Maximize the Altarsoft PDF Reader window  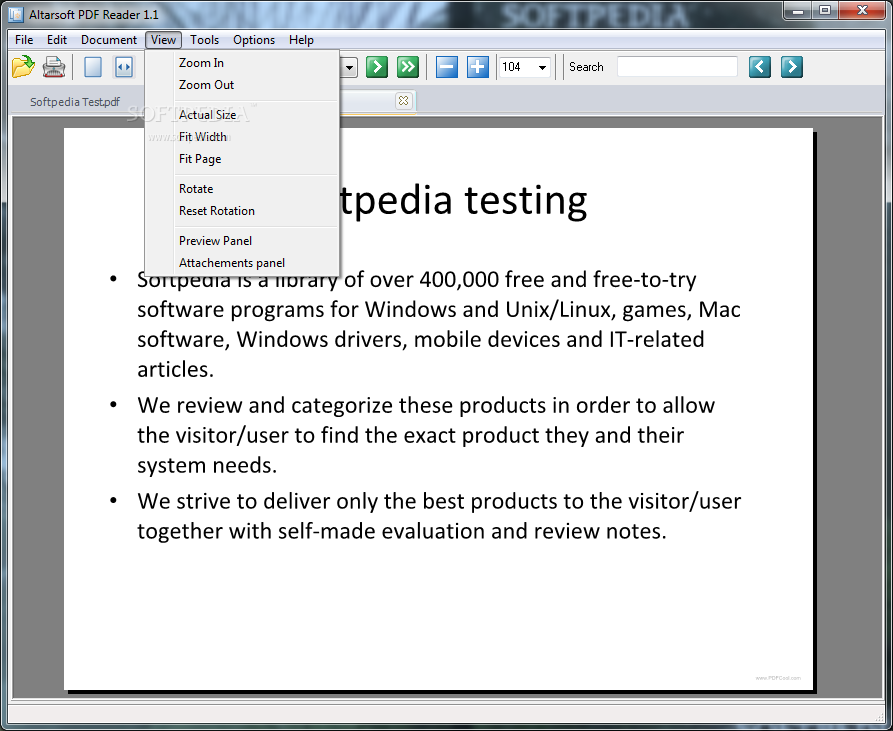tap(825, 10)
